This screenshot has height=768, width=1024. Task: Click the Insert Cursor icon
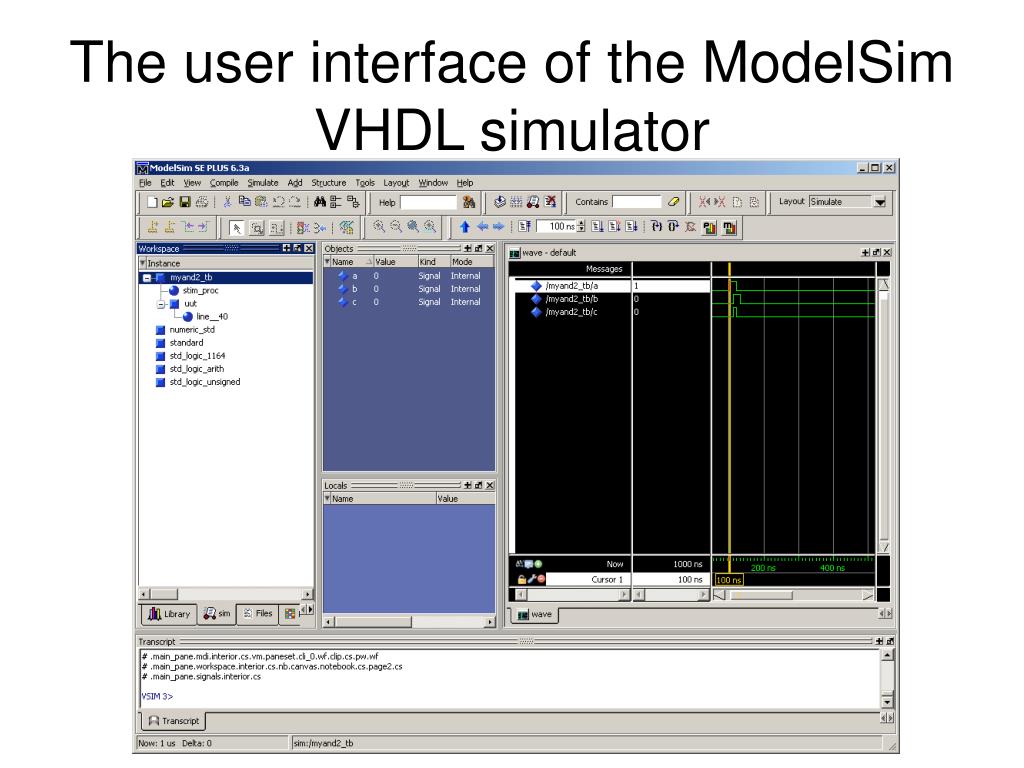153,227
